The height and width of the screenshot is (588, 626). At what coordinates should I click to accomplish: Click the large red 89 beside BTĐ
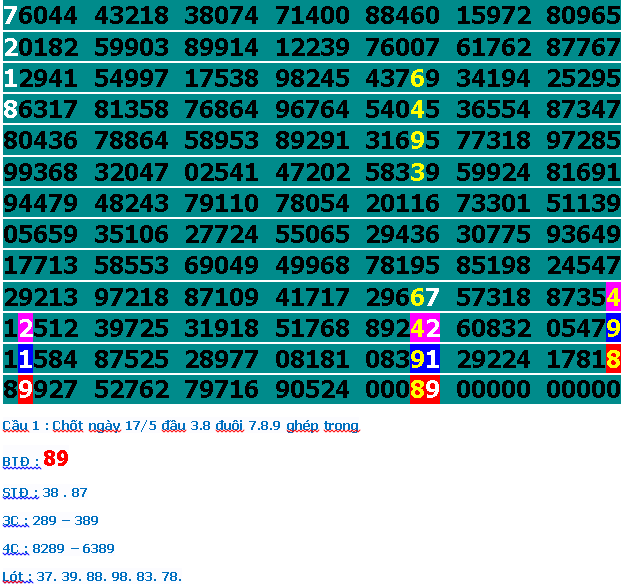click(56, 459)
